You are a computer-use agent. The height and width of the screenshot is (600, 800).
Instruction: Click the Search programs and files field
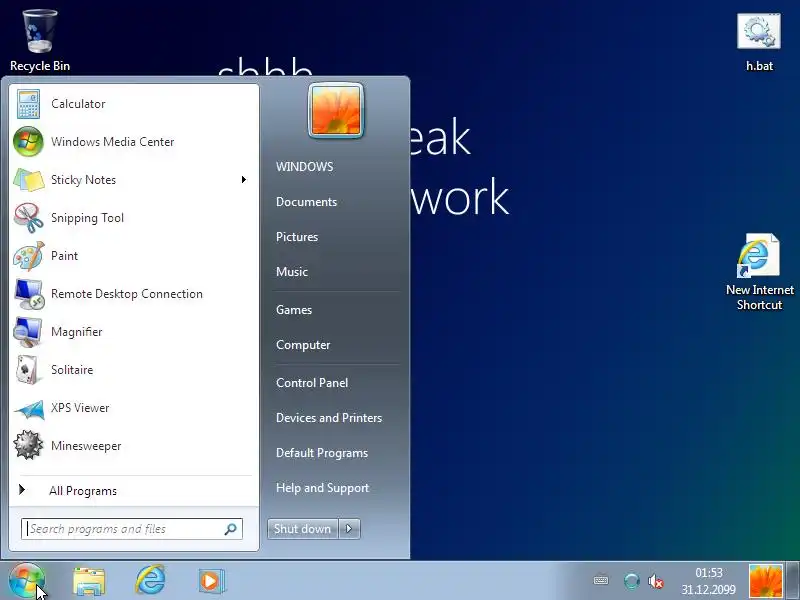[132, 529]
